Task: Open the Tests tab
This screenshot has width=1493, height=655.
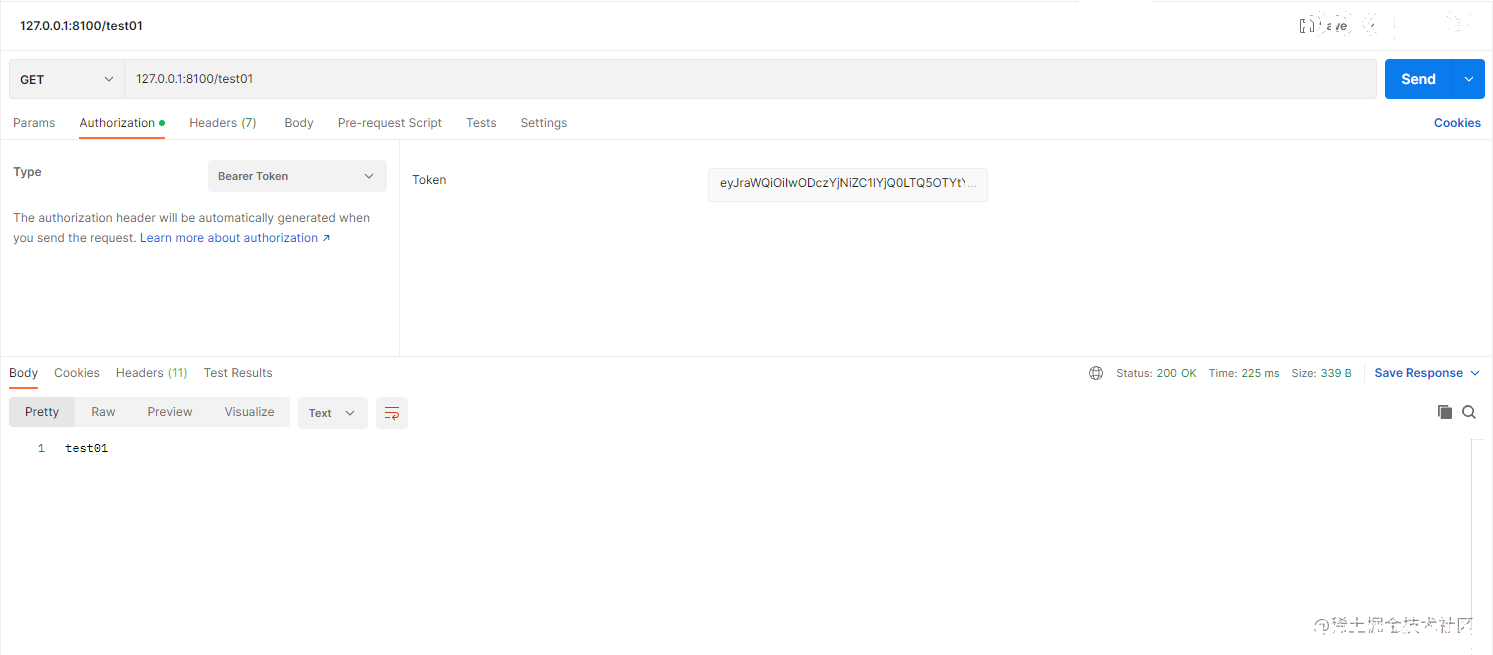Action: point(481,123)
